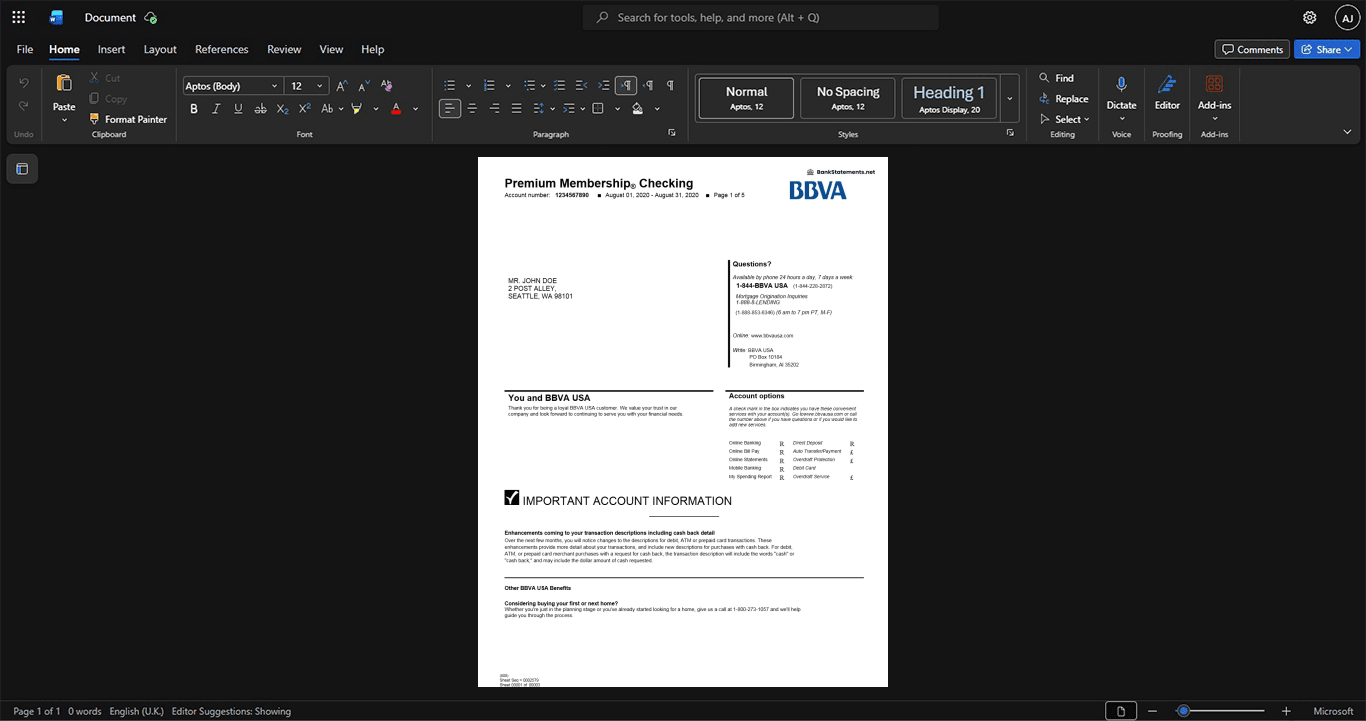Image resolution: width=1366 pixels, height=721 pixels.
Task: Clear all formatting icon
Action: click(x=386, y=86)
